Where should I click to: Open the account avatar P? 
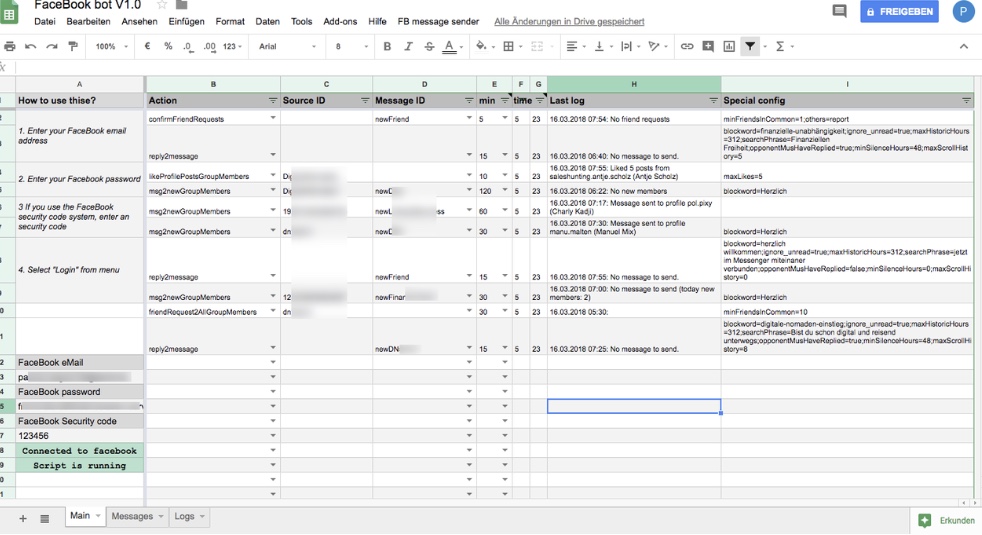963,11
